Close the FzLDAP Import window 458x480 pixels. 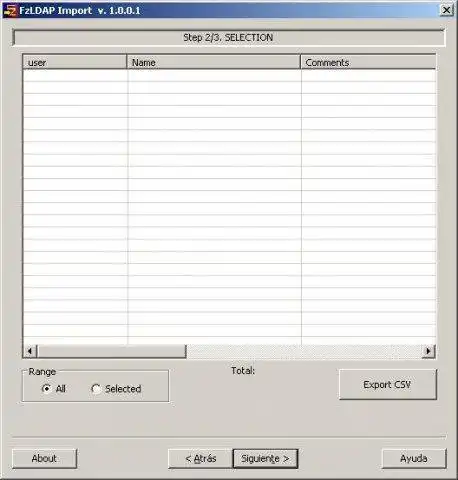point(446,10)
